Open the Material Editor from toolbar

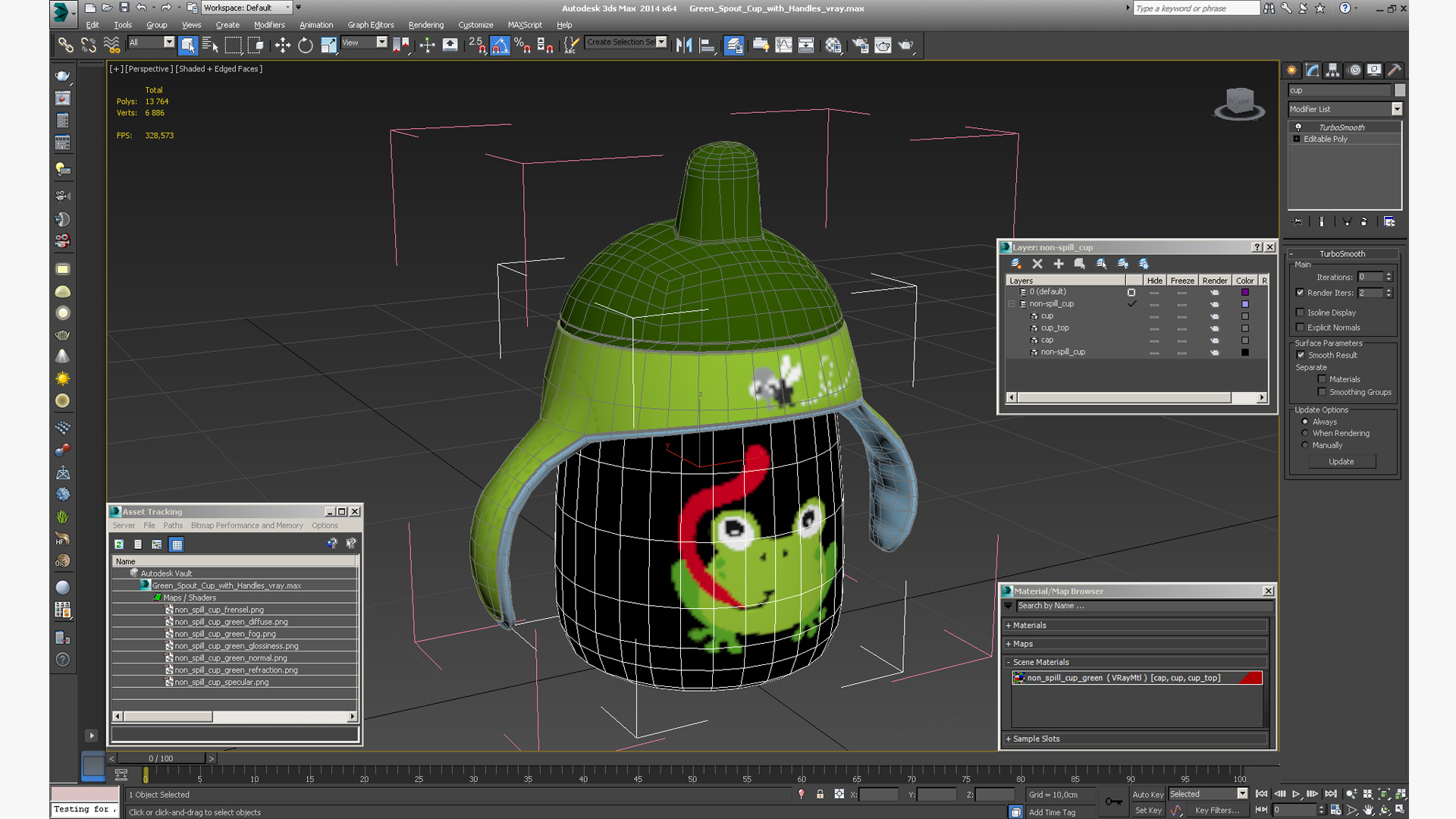tap(833, 45)
